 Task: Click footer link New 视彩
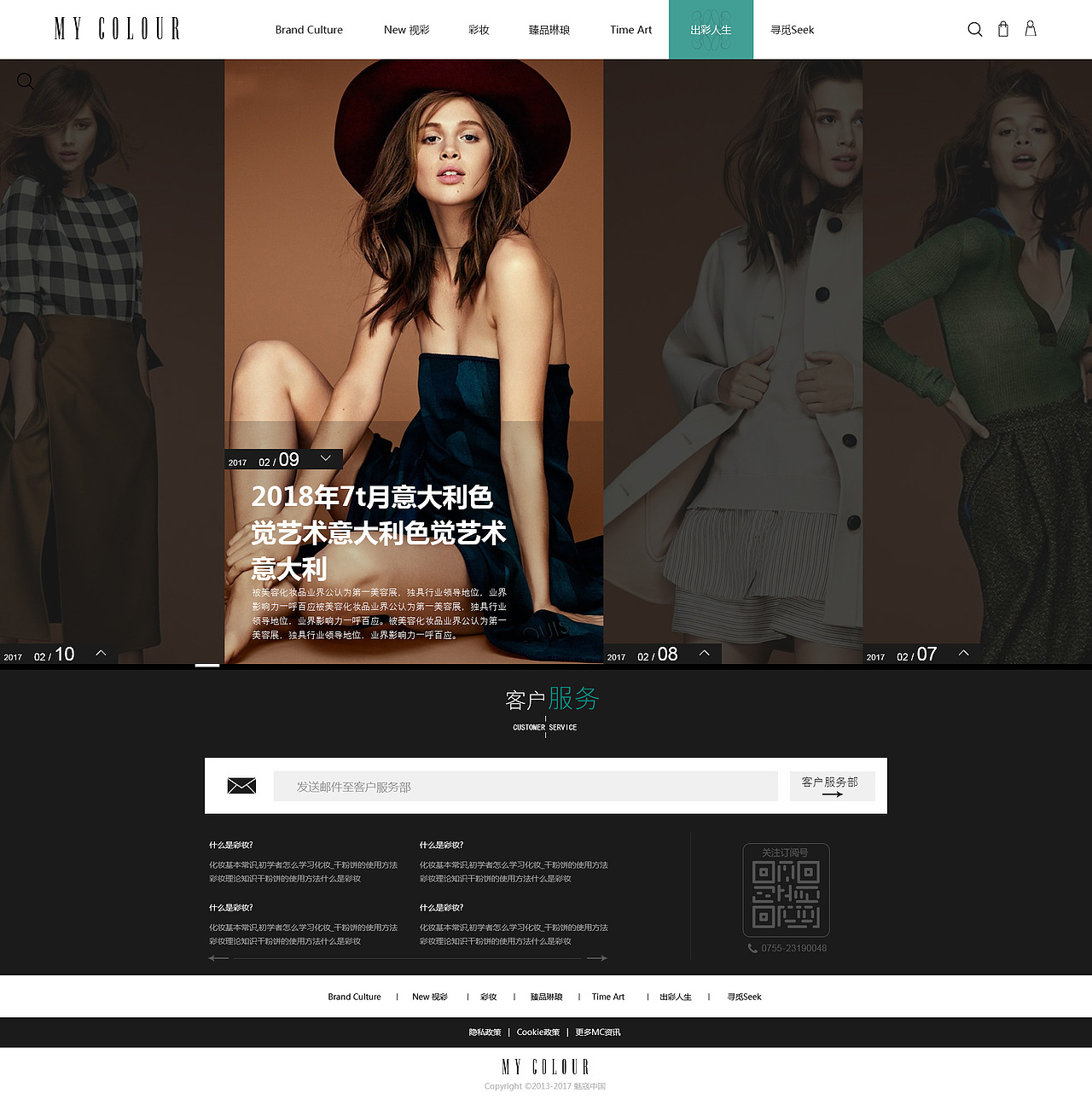(430, 997)
